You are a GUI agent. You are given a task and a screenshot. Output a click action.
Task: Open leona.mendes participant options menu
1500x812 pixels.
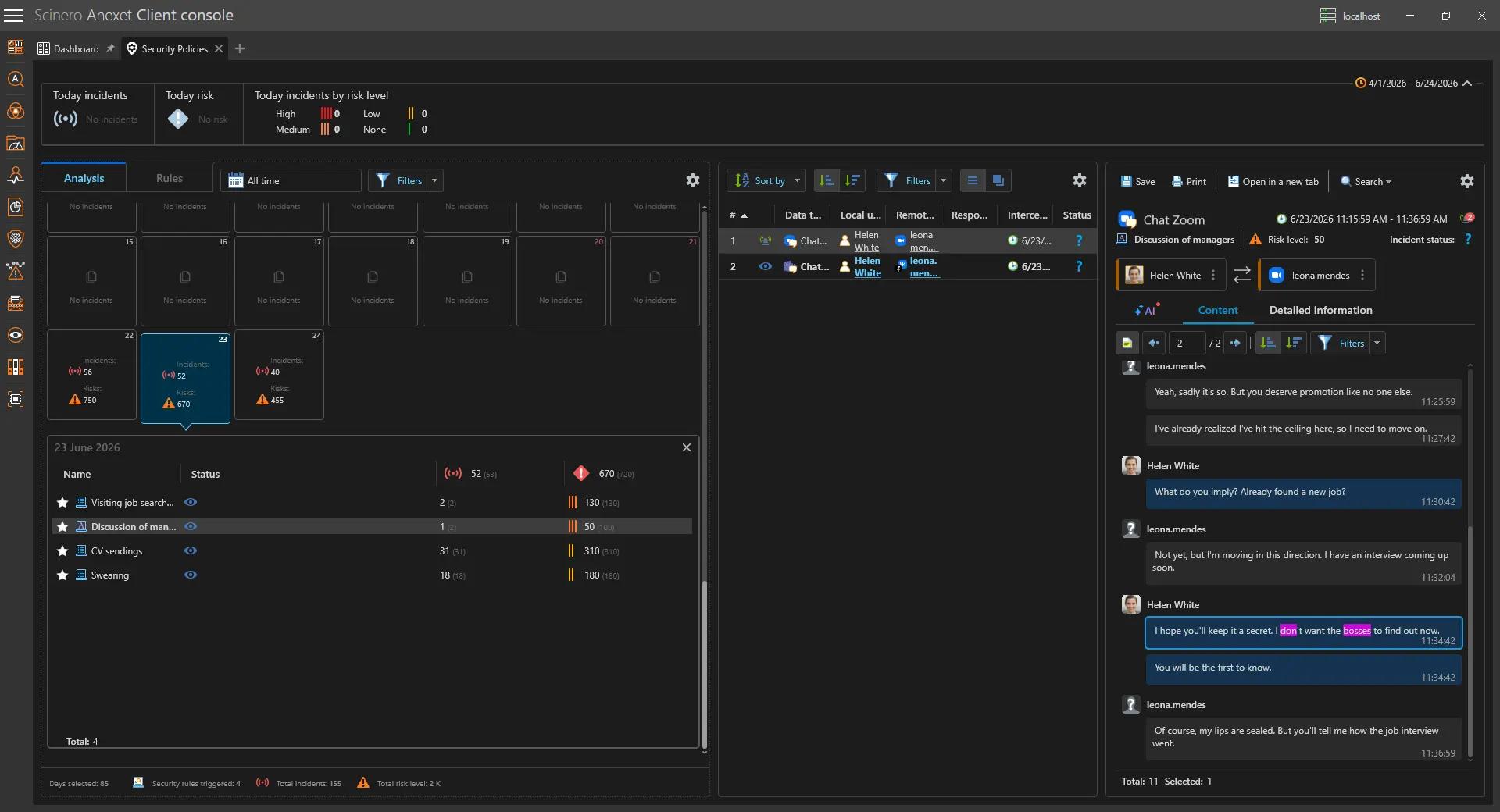[x=1362, y=276]
